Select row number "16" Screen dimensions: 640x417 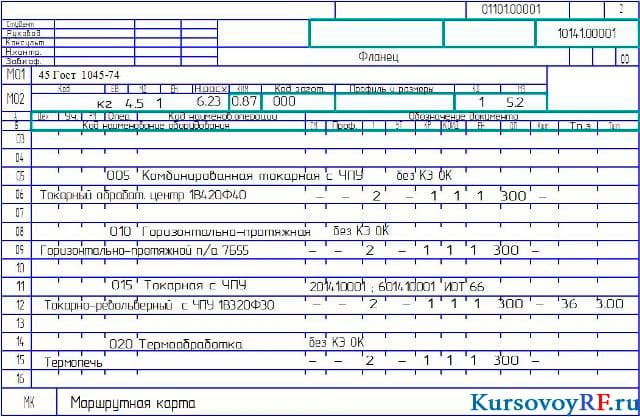tap(20, 379)
